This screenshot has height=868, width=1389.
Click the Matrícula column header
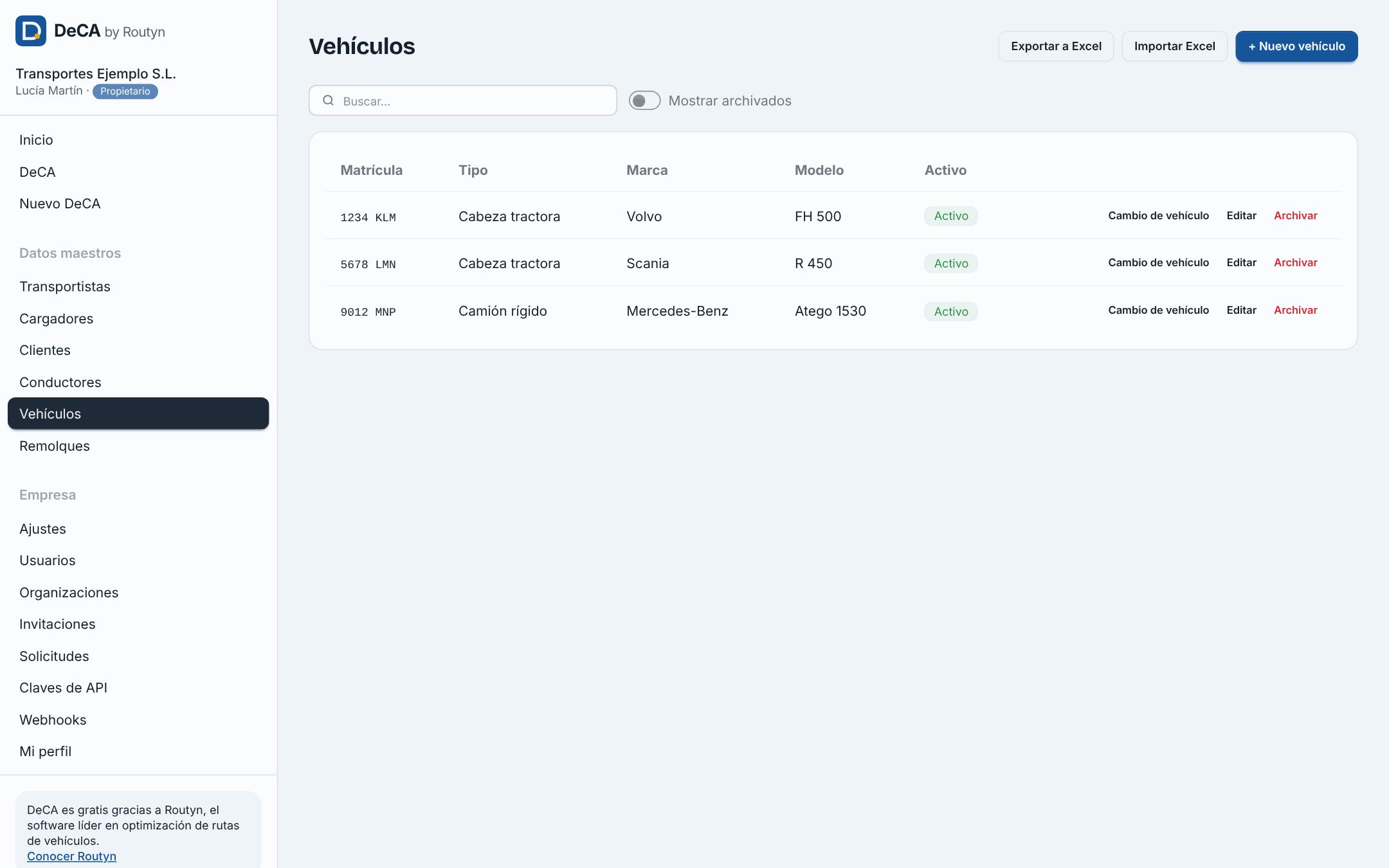click(371, 170)
